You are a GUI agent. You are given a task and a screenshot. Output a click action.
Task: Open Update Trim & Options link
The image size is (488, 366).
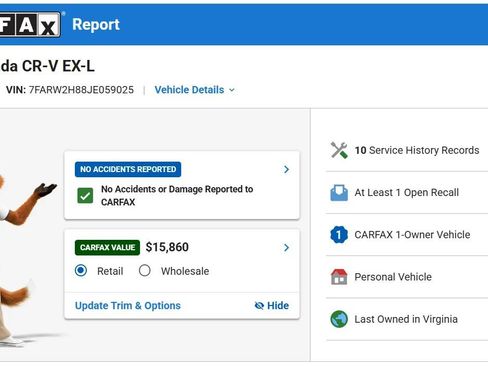(x=128, y=306)
